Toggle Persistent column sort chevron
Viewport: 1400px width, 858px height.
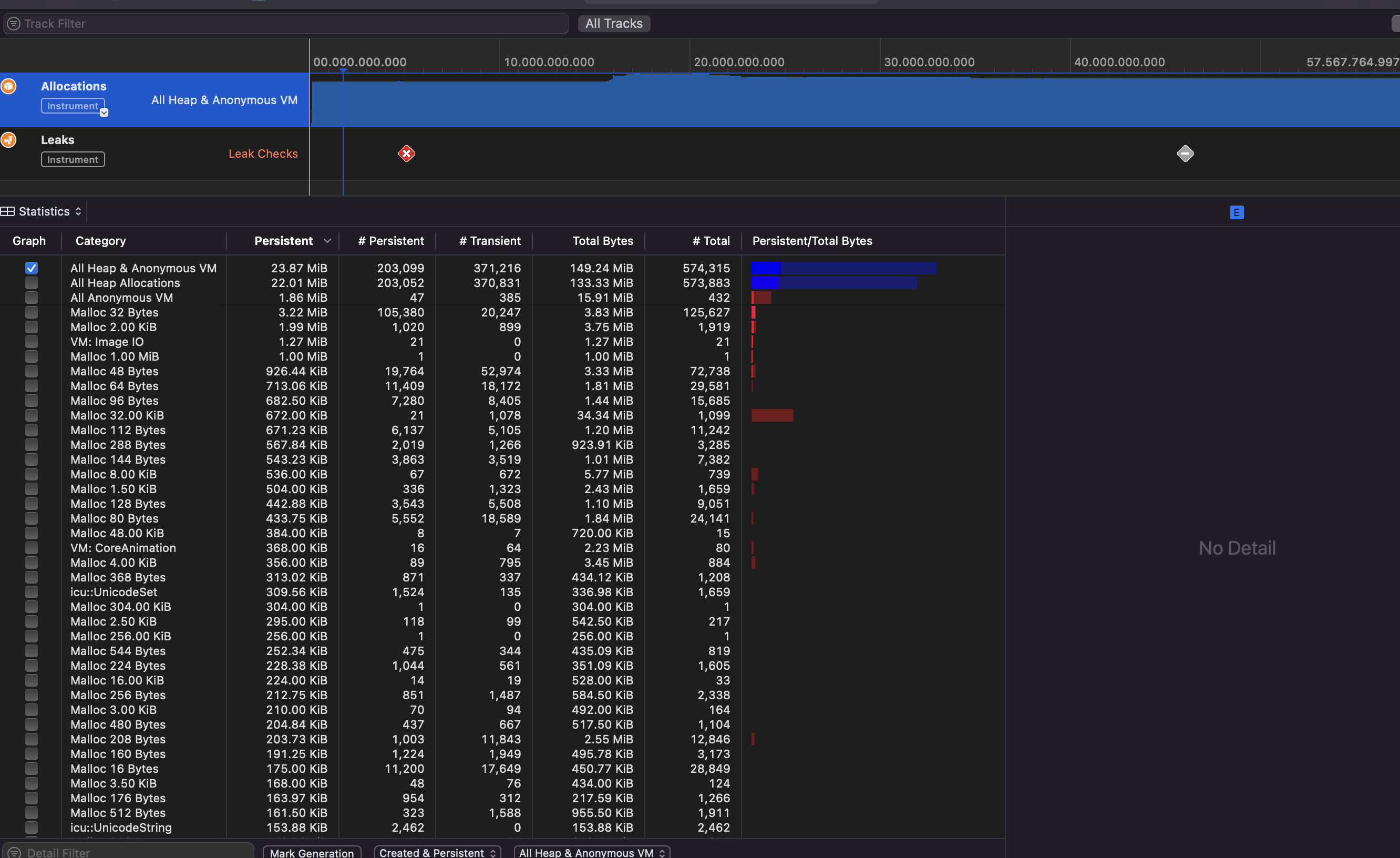[x=327, y=241]
